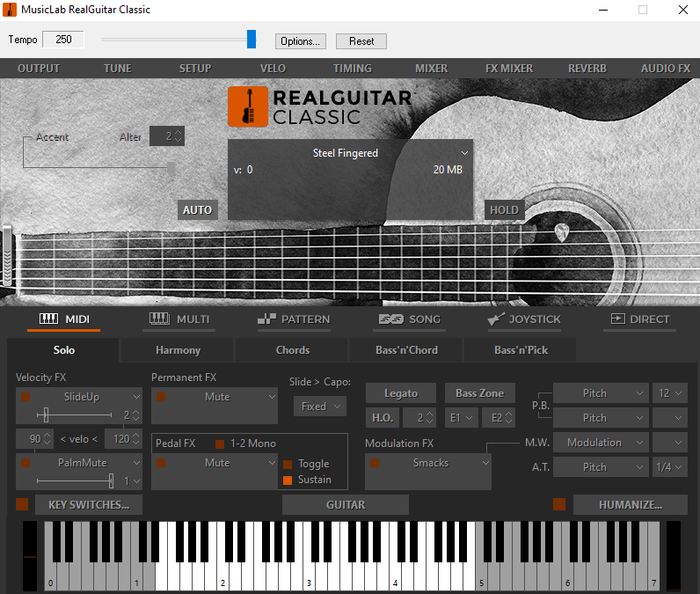700x594 pixels.
Task: Toggle the Permanent FX Mute enable square
Action: tap(161, 397)
